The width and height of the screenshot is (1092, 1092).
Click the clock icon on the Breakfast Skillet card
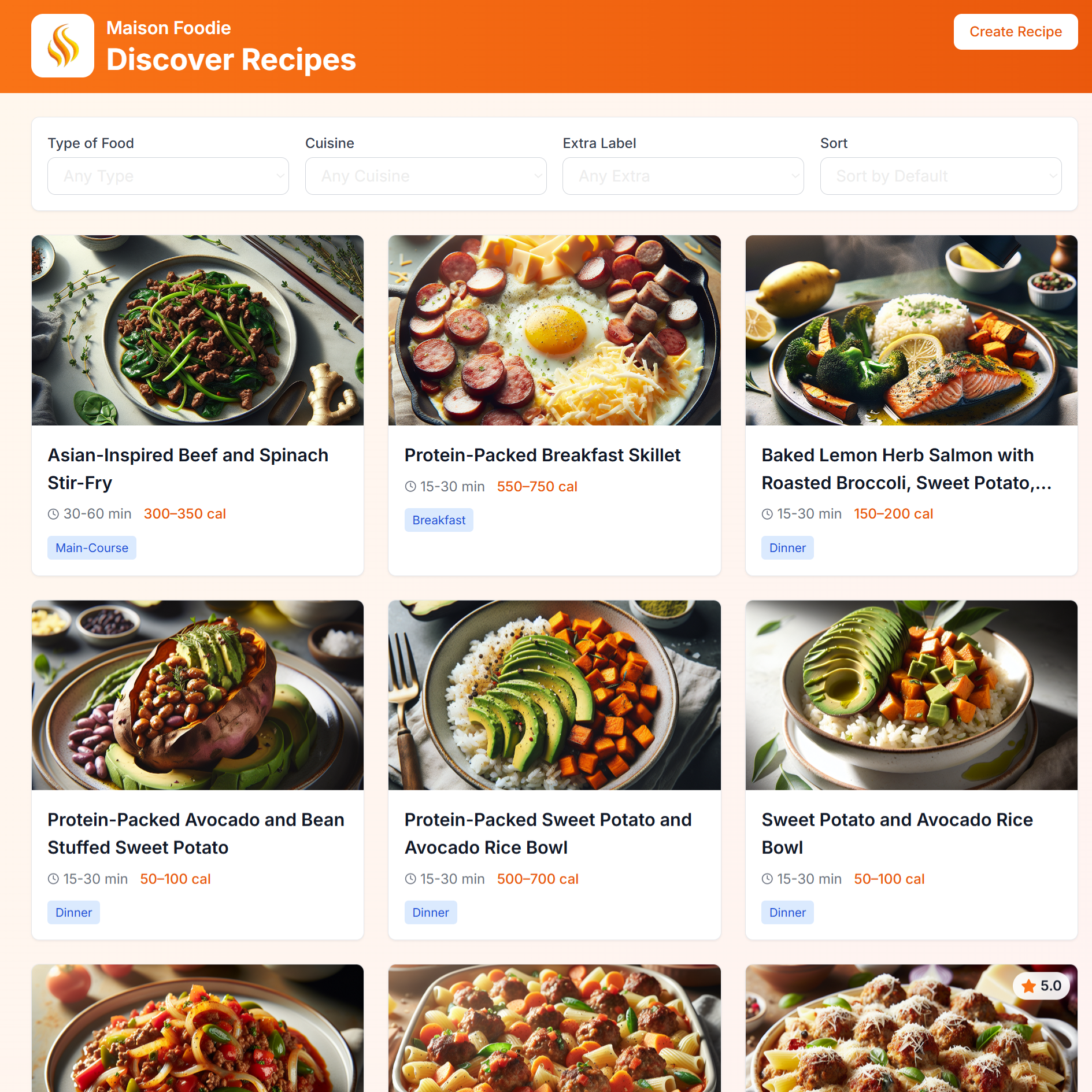click(410, 486)
